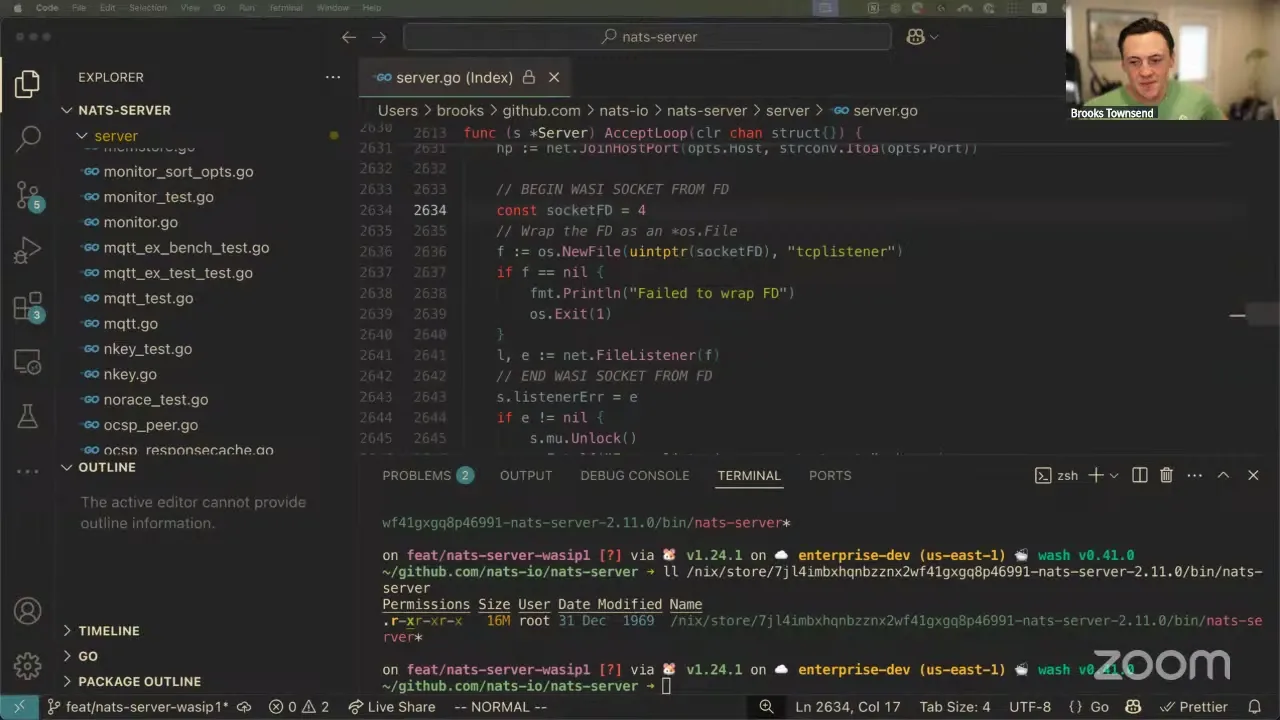Open ocsp_peer.go file
Viewport: 1280px width, 720px height.
click(x=151, y=425)
